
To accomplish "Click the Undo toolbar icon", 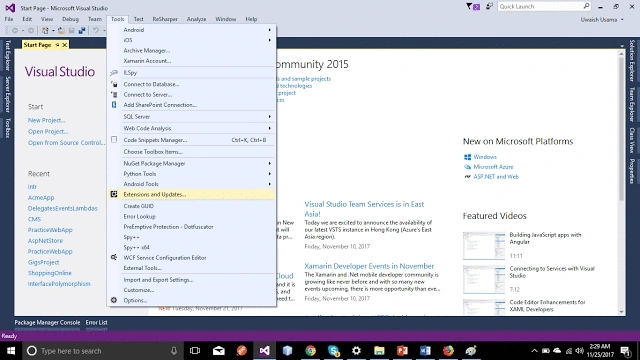I will (x=96, y=31).
